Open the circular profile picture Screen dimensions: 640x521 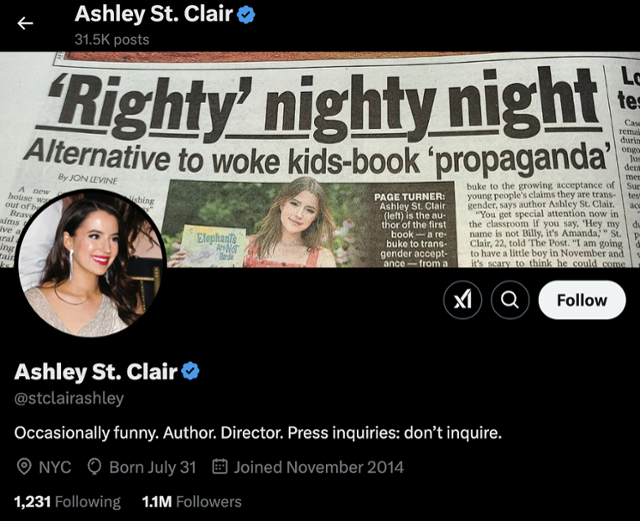91,263
